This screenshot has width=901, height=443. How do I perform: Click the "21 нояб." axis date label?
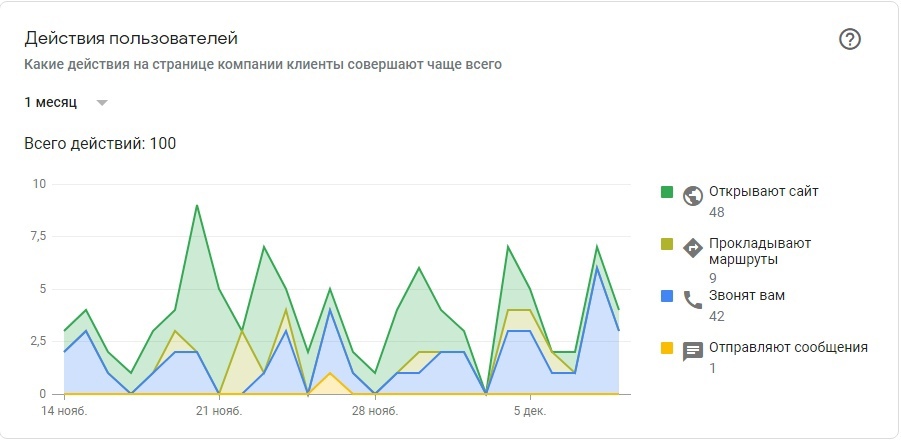click(x=220, y=410)
